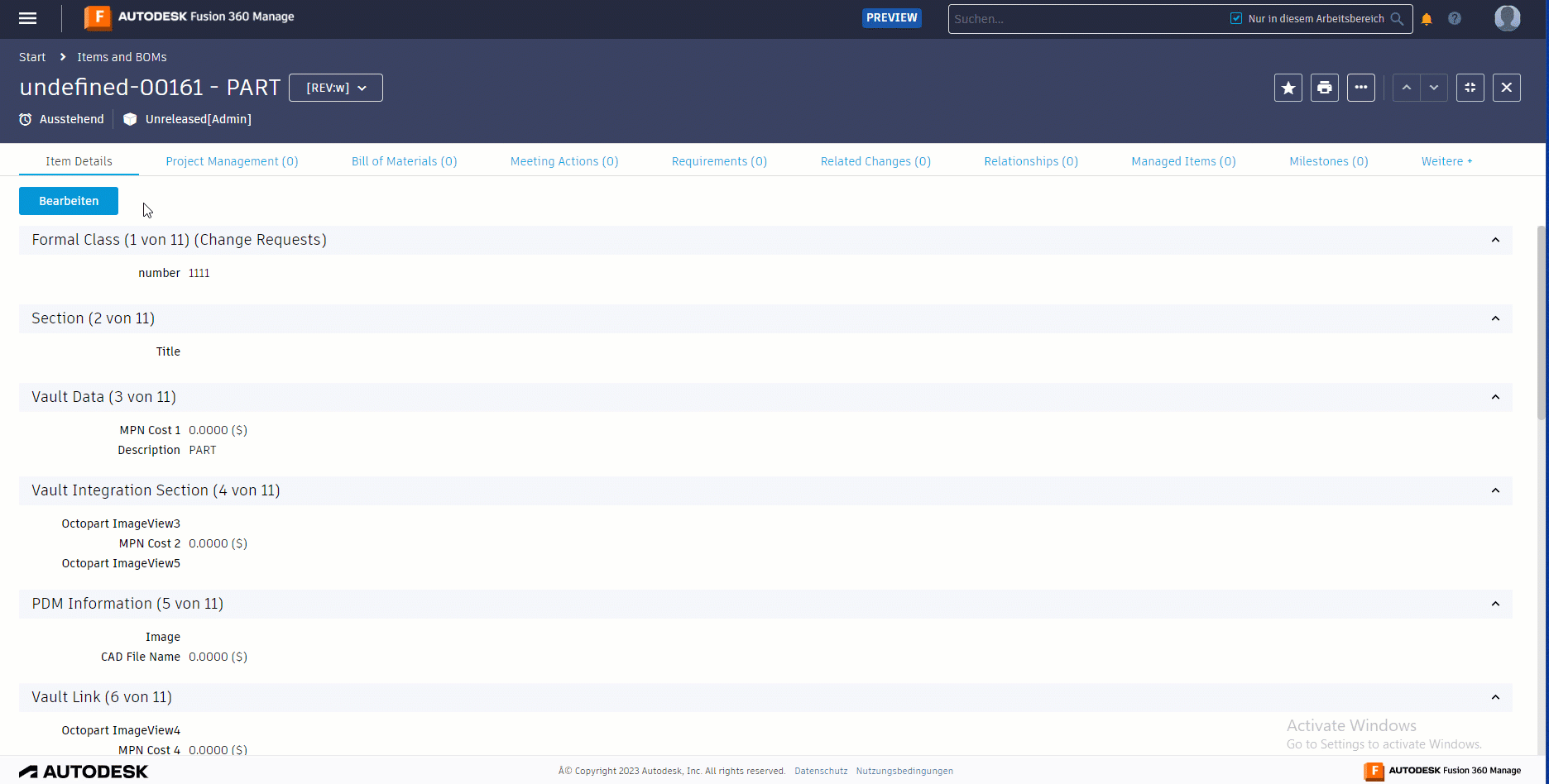Image resolution: width=1549 pixels, height=784 pixels.
Task: Bookmark this item with the star icon
Action: (x=1288, y=88)
